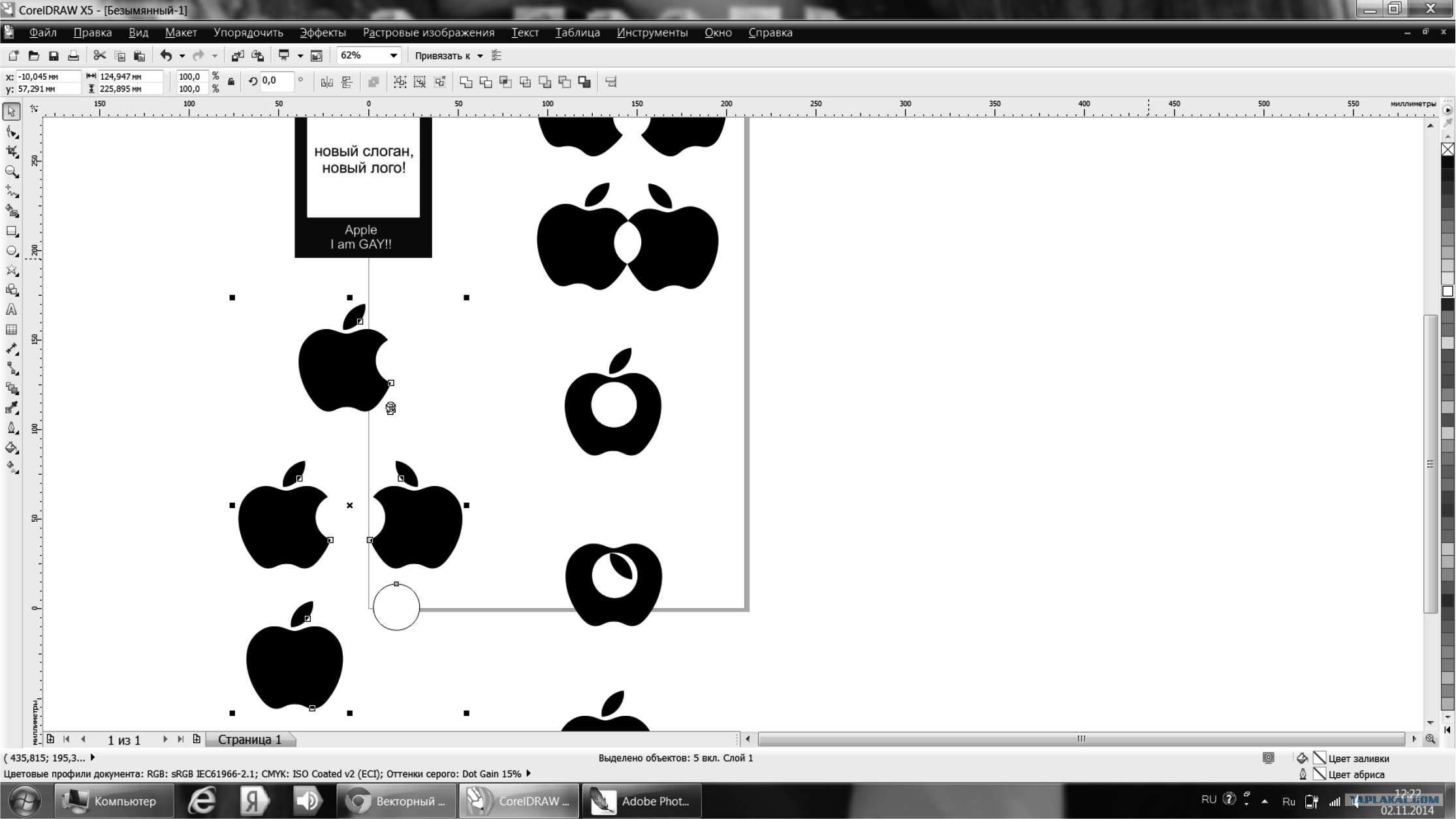1456x819 pixels.
Task: Click the Group objects icon
Action: coord(400,82)
